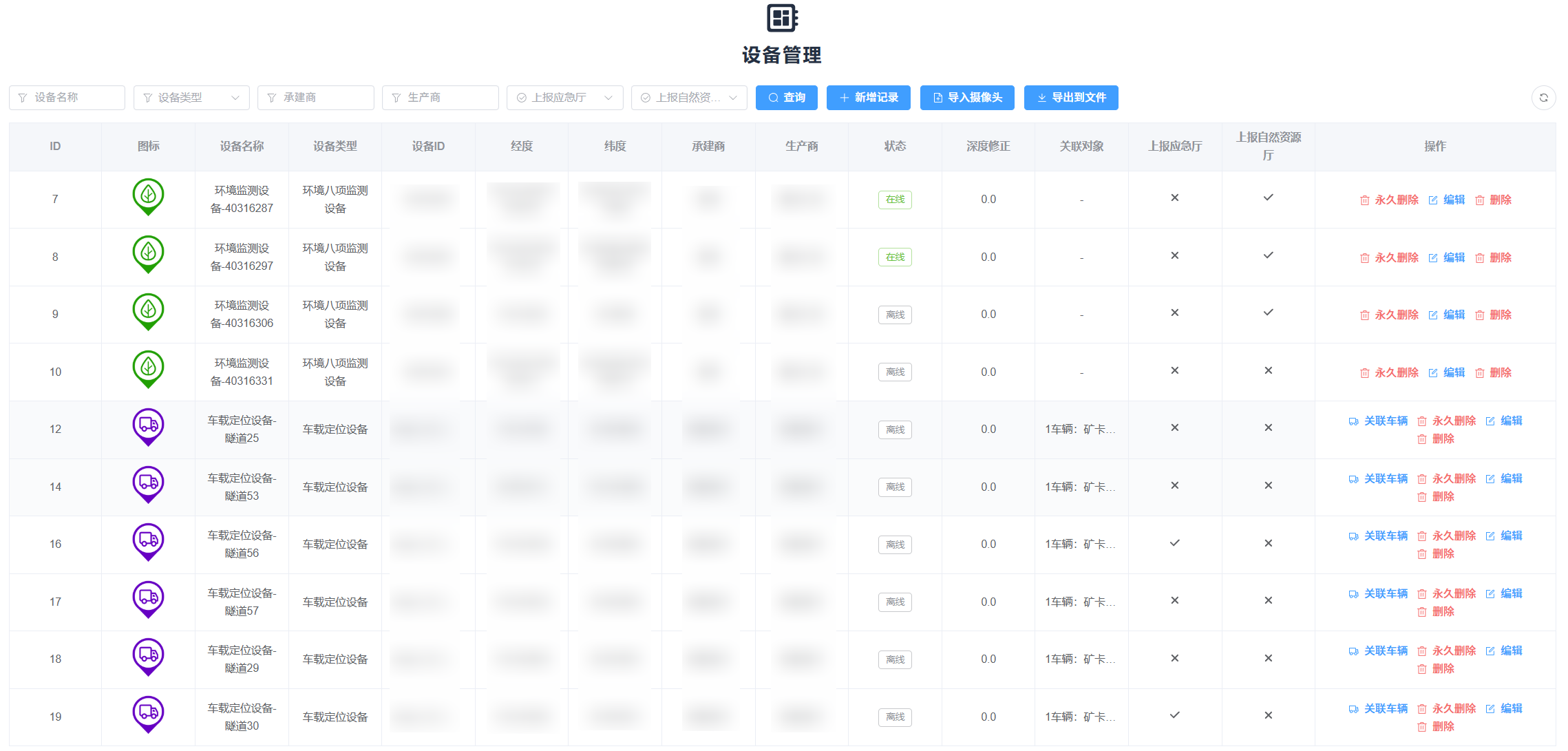Click edit icon for device 40316297
Screen dimensions: 1568x751
1433,258
